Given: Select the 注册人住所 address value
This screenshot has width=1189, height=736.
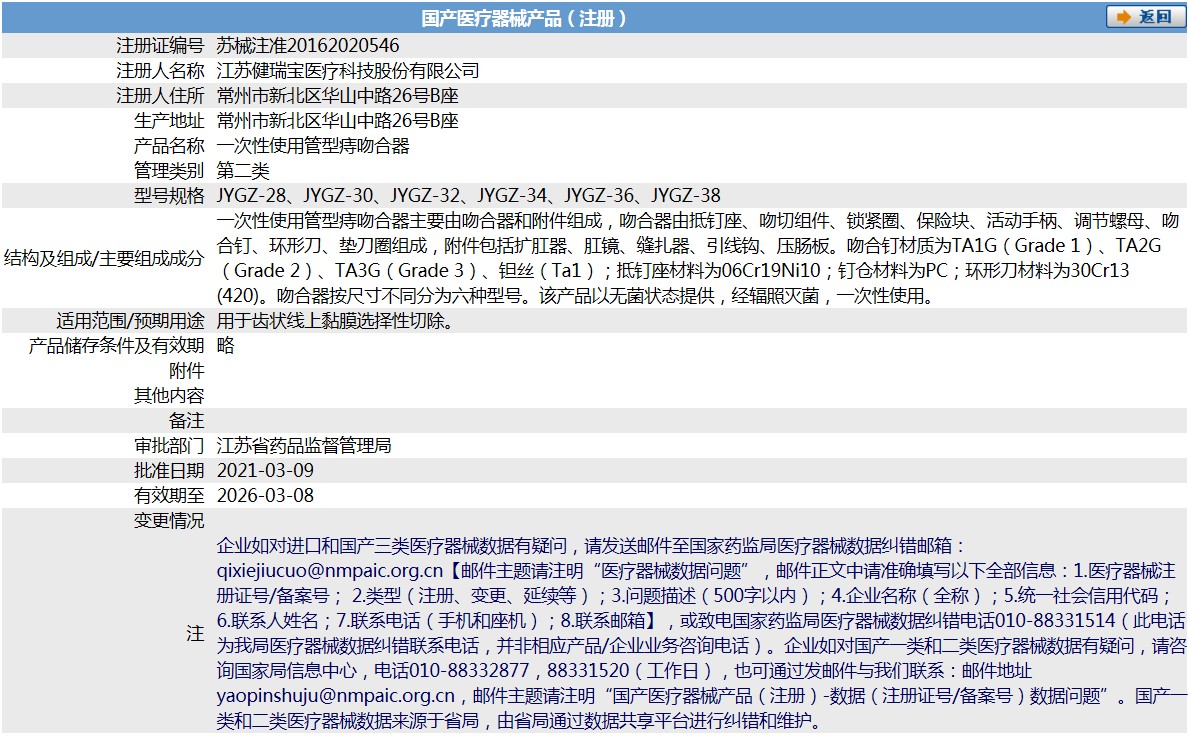Looking at the screenshot, I should click(x=337, y=96).
